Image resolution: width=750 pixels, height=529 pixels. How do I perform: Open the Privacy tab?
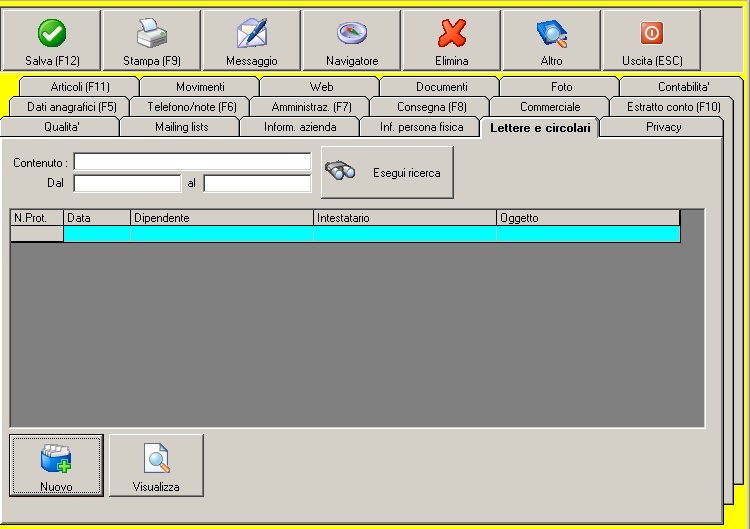click(663, 127)
